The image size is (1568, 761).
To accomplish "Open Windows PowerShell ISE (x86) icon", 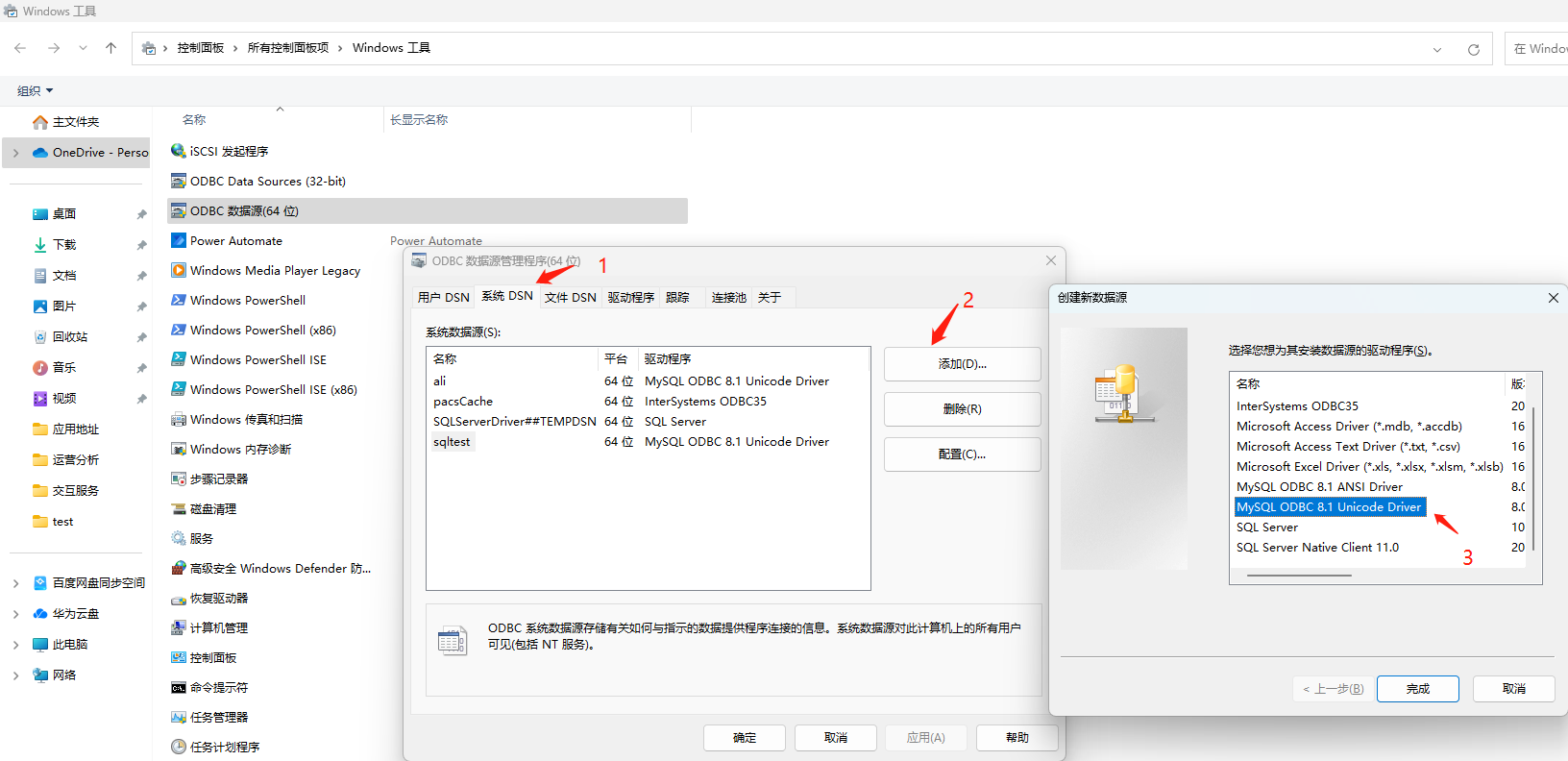I will pyautogui.click(x=178, y=389).
